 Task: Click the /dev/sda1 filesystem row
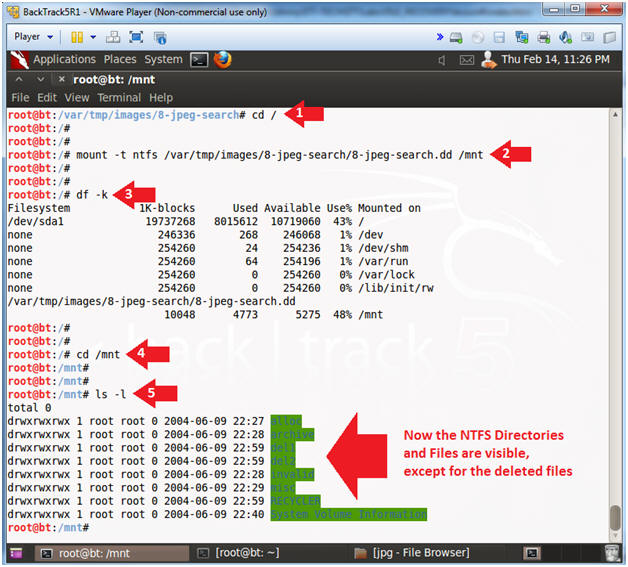(185, 221)
